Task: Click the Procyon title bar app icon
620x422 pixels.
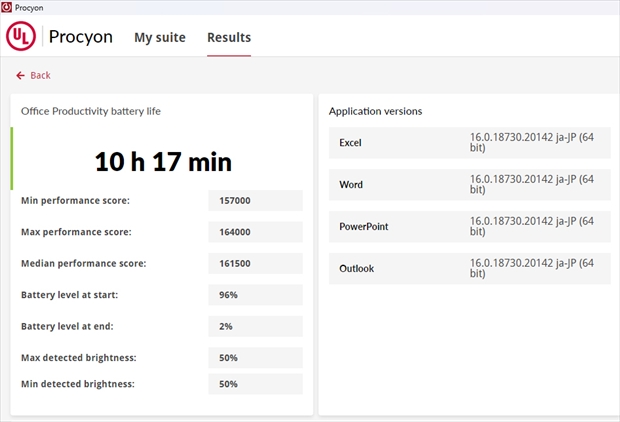Action: click(x=7, y=7)
